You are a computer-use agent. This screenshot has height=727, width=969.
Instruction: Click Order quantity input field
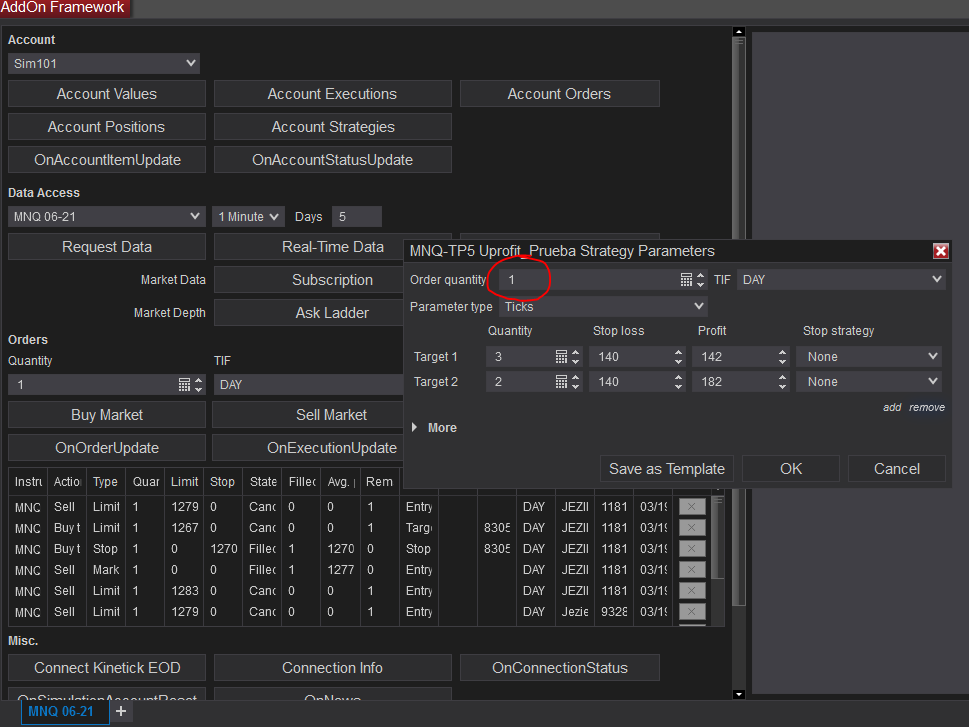[x=590, y=280]
